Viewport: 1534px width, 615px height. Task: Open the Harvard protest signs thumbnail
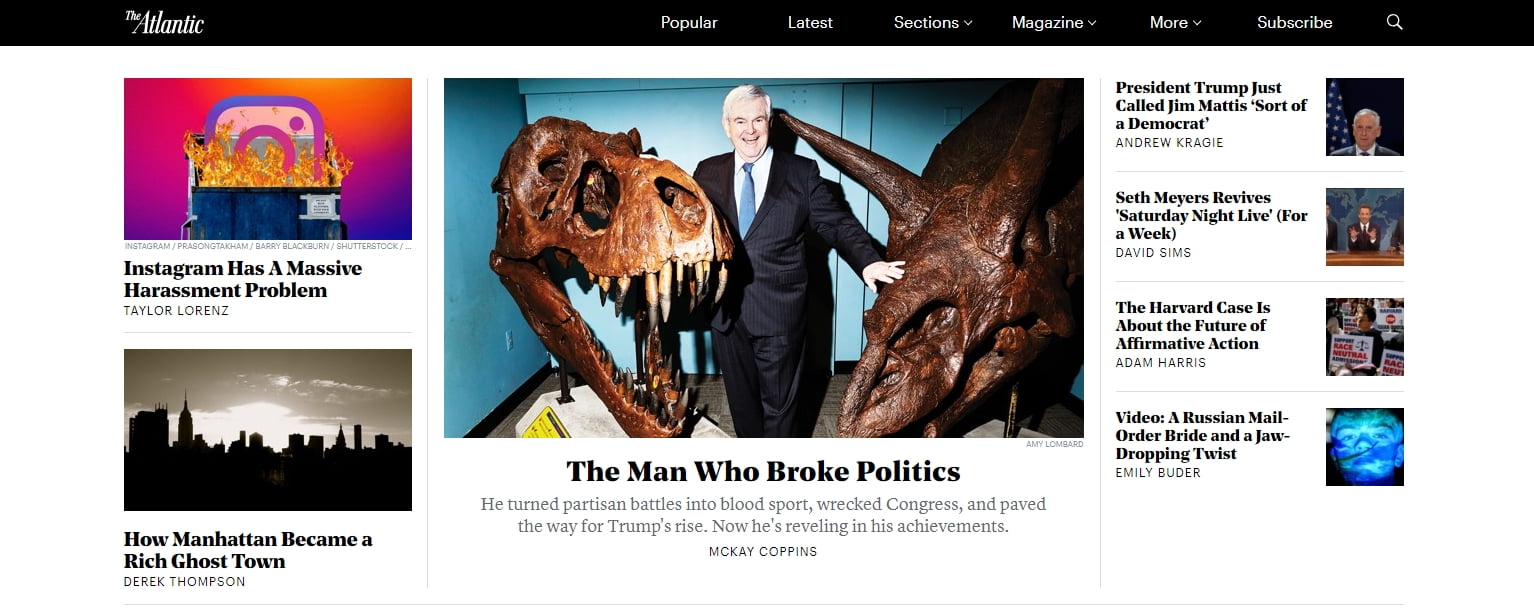tap(1365, 337)
